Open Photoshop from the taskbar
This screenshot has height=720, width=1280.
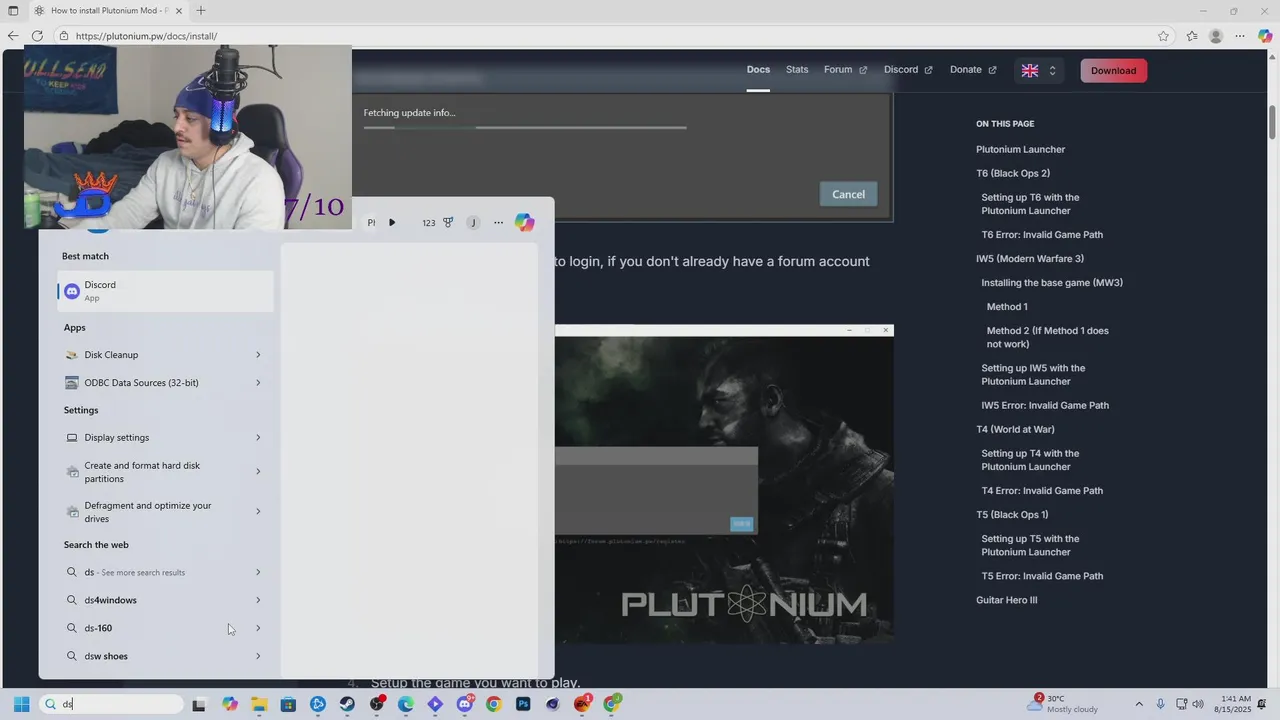tap(523, 704)
